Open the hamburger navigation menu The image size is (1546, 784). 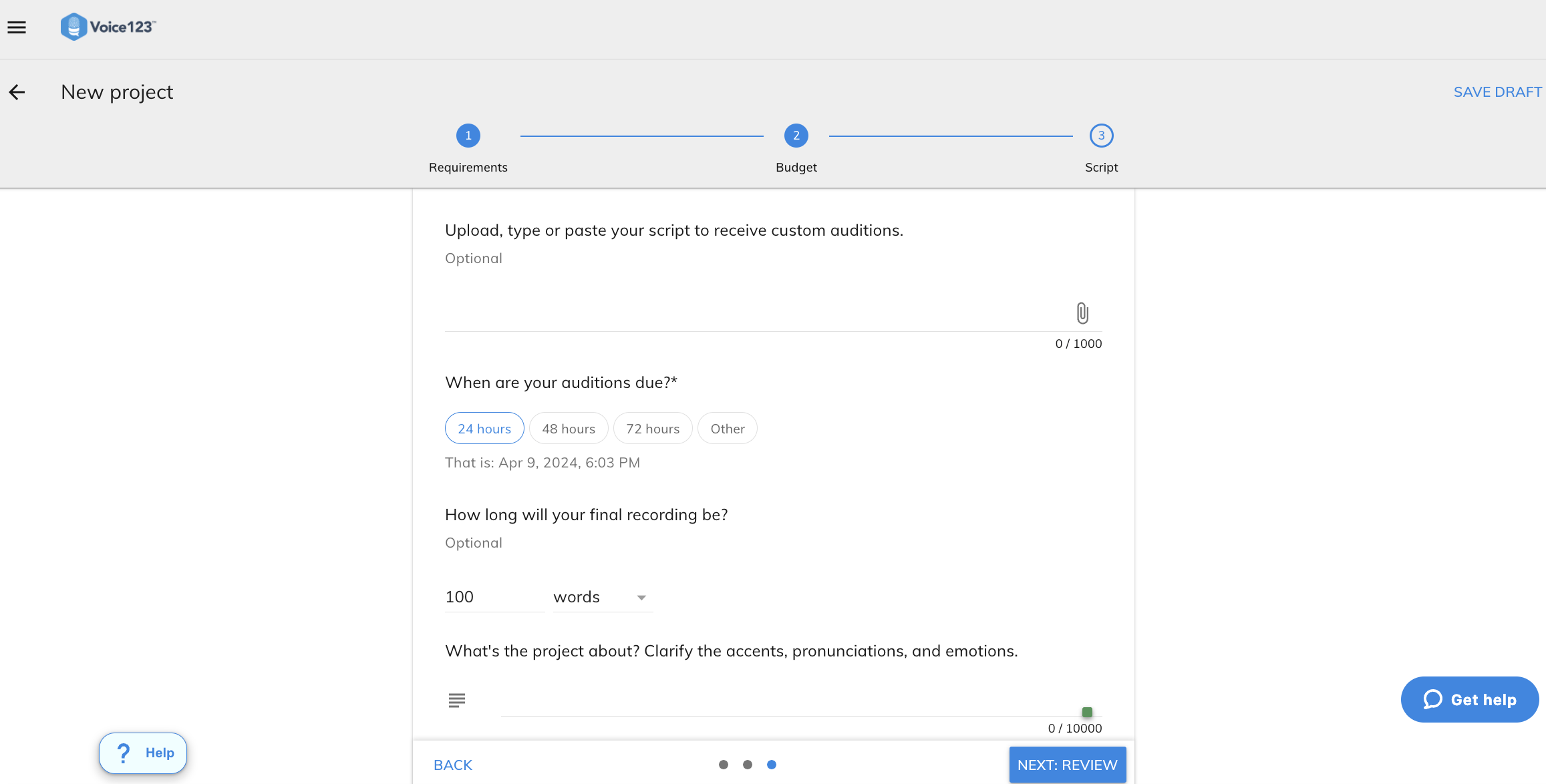click(x=17, y=27)
